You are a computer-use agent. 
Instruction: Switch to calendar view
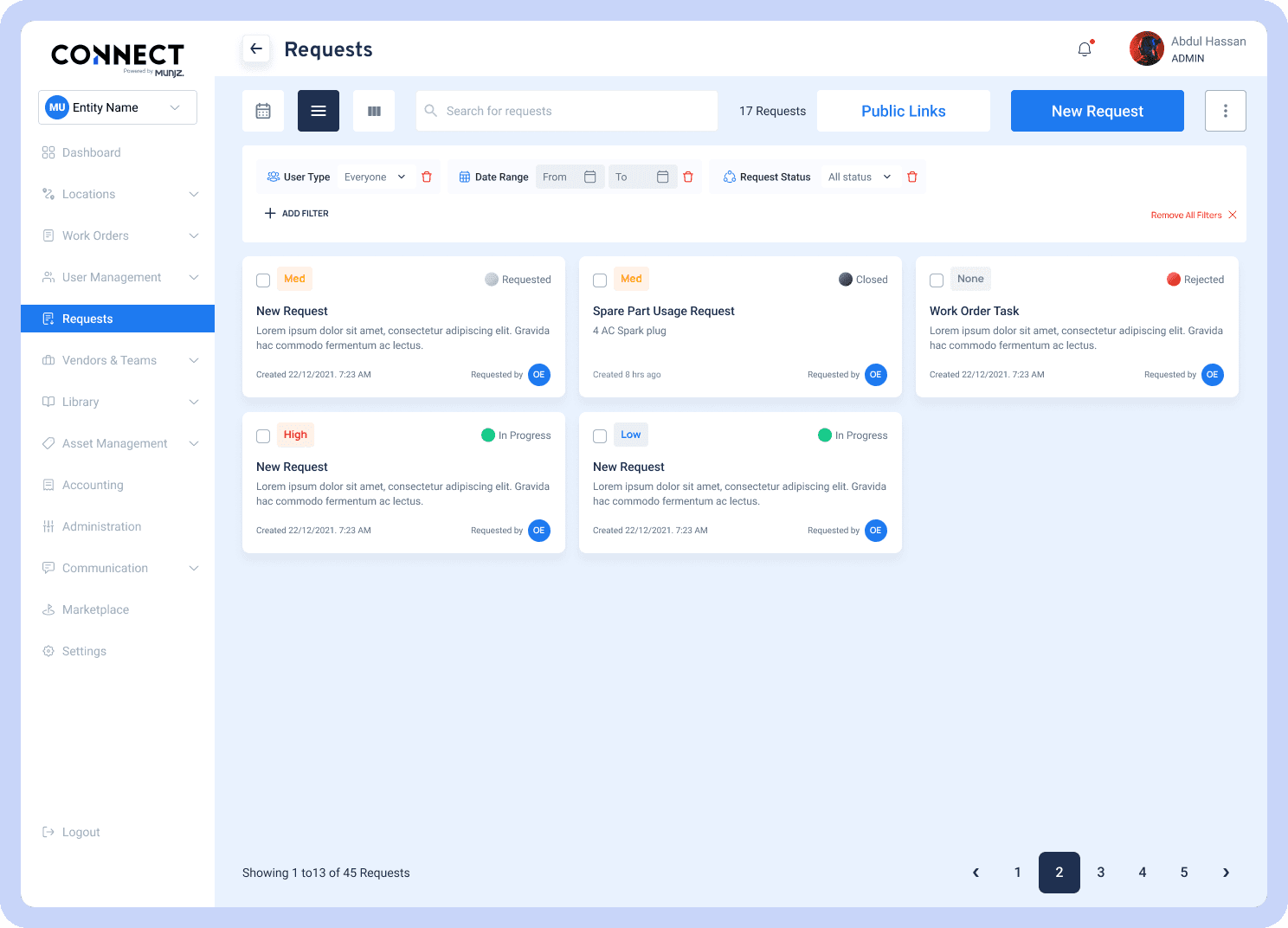pos(263,111)
